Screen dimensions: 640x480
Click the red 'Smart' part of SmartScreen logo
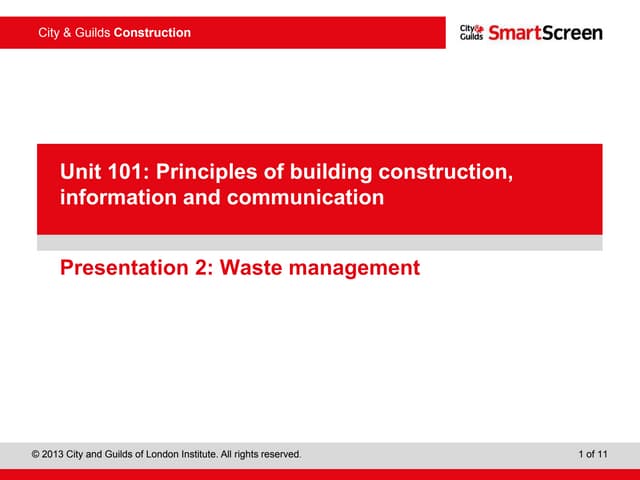514,33
